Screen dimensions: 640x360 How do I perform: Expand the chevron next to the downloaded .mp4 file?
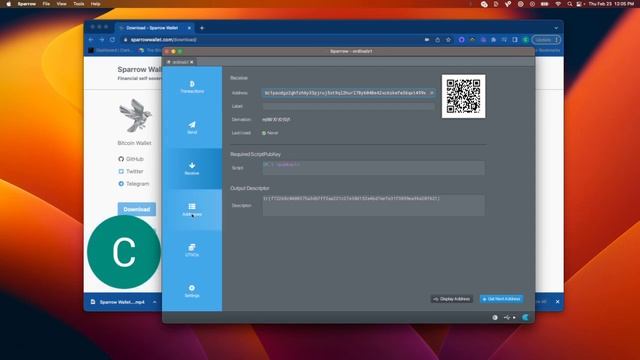(x=155, y=302)
